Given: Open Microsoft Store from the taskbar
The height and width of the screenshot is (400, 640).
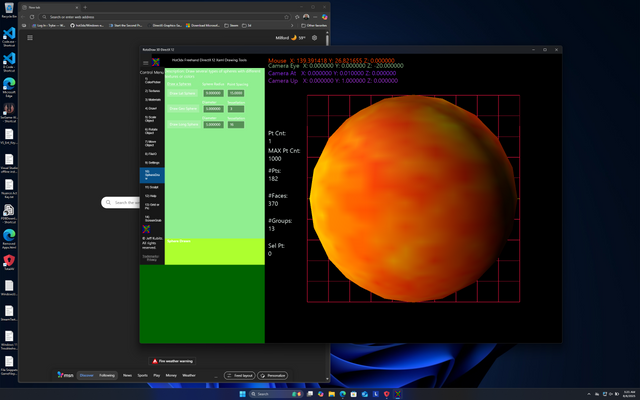Looking at the screenshot, I should click(x=354, y=394).
